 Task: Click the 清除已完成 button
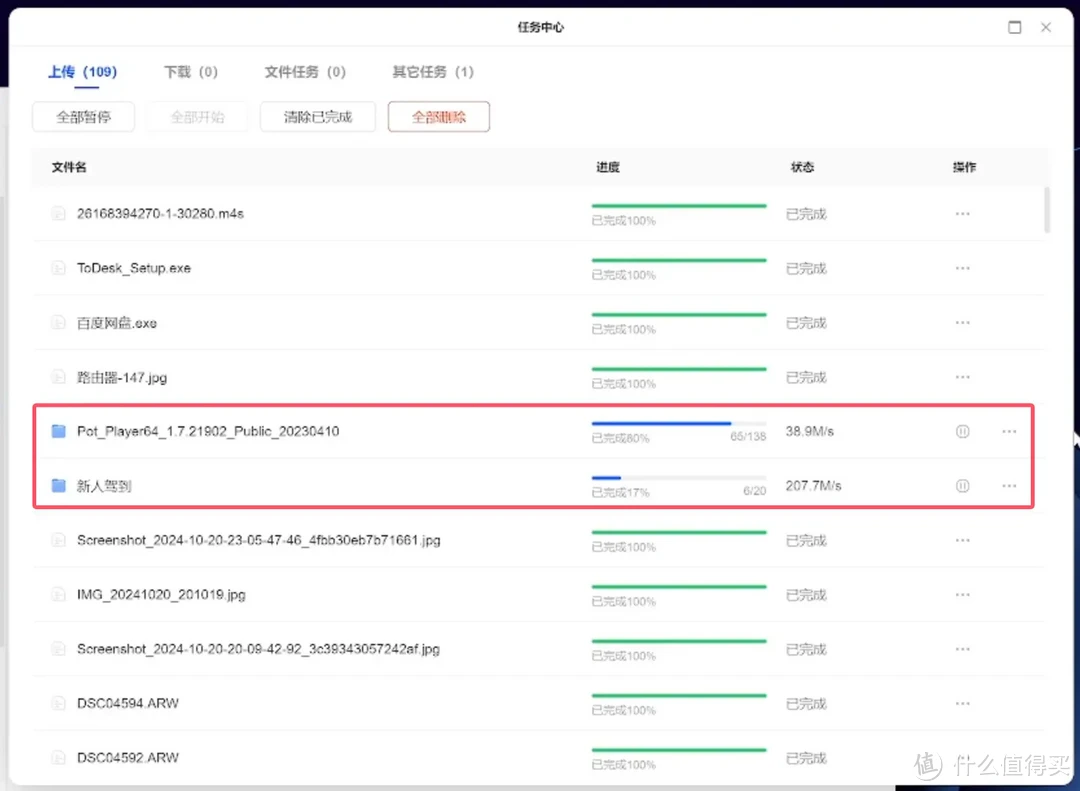(x=317, y=117)
